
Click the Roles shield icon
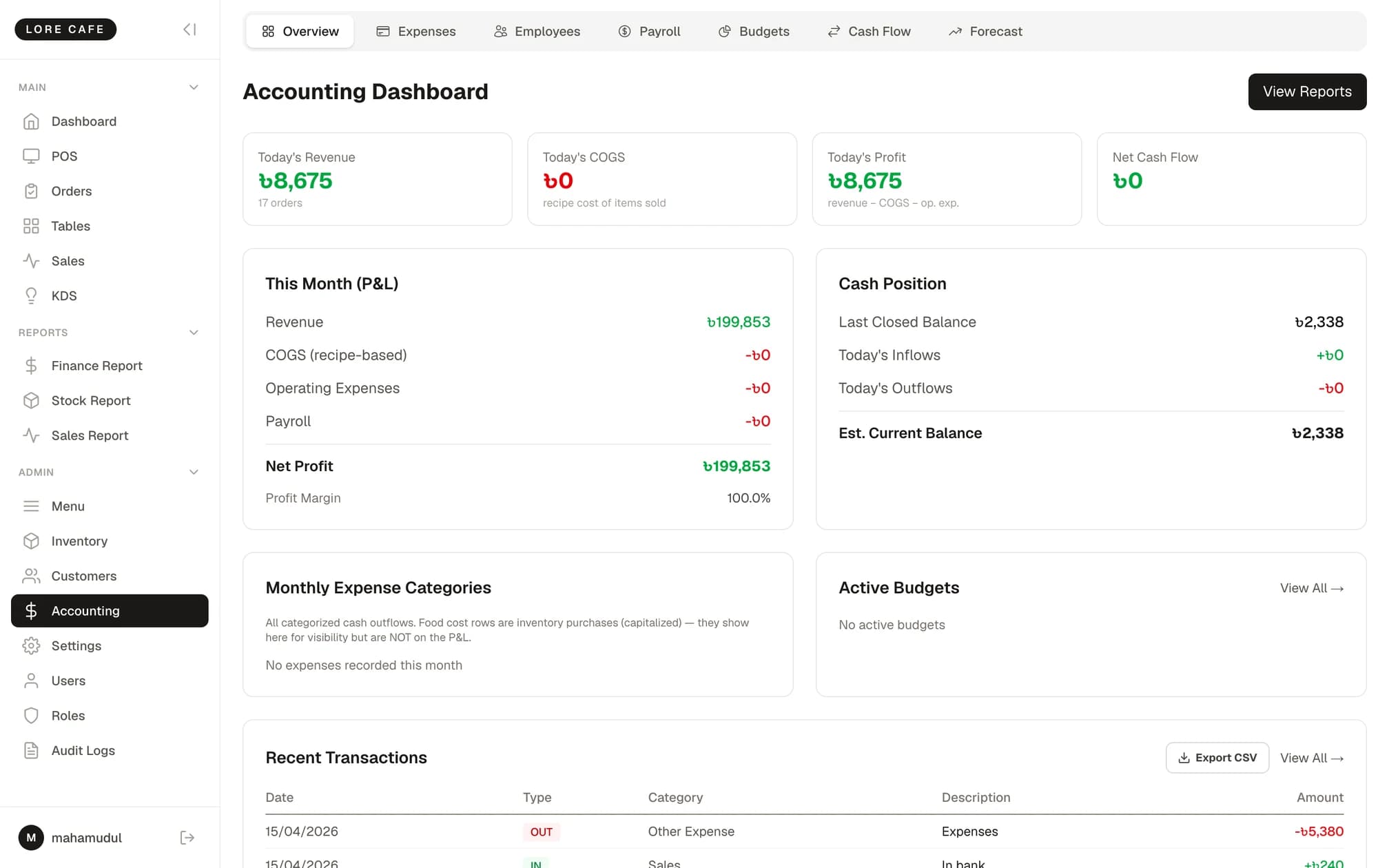31,716
